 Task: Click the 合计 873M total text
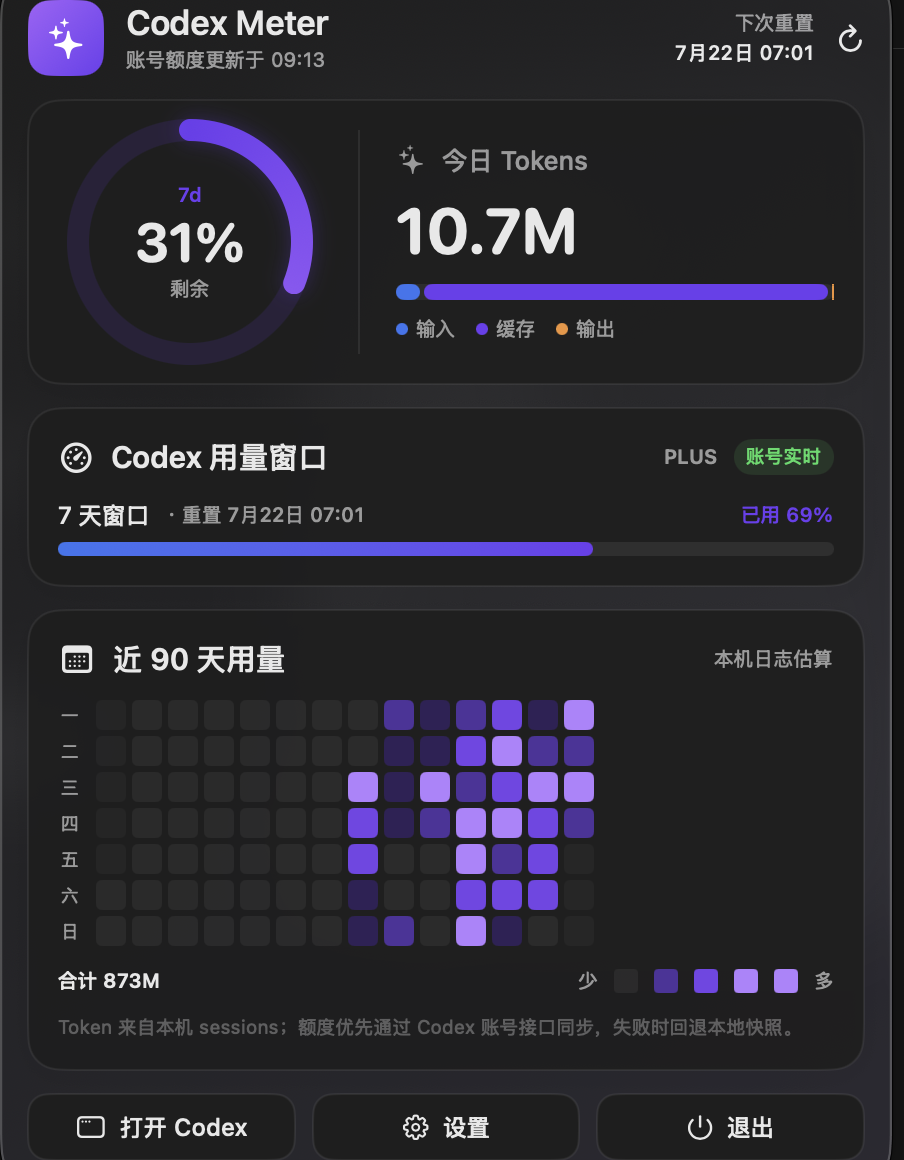pyautogui.click(x=109, y=981)
